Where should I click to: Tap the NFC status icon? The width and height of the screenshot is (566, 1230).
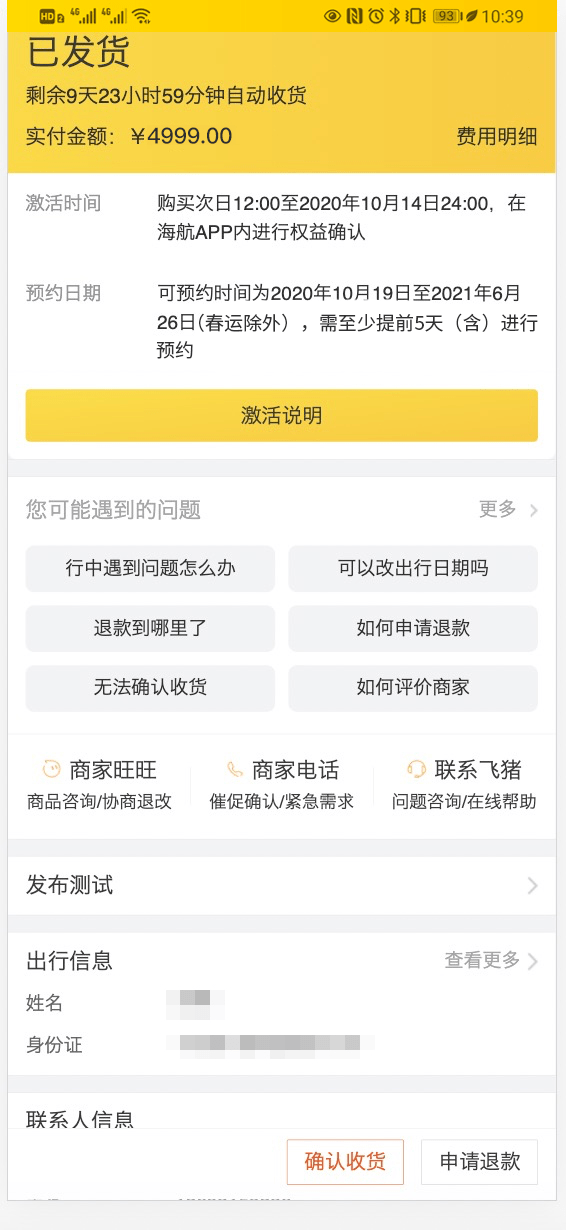354,16
